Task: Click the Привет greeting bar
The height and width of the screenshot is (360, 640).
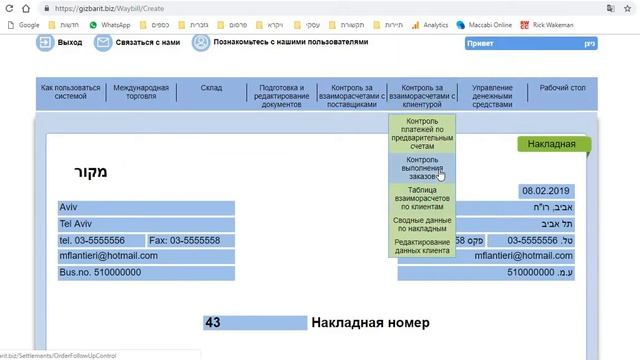Action: tap(531, 43)
